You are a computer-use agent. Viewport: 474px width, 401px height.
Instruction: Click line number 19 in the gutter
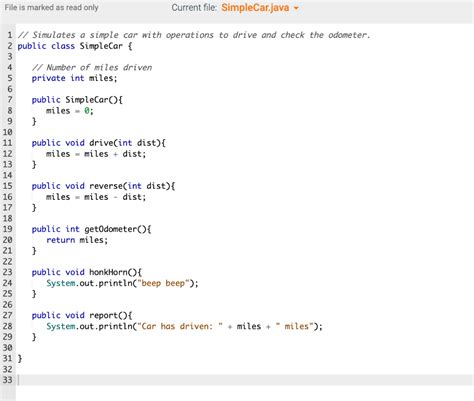[x=8, y=229]
